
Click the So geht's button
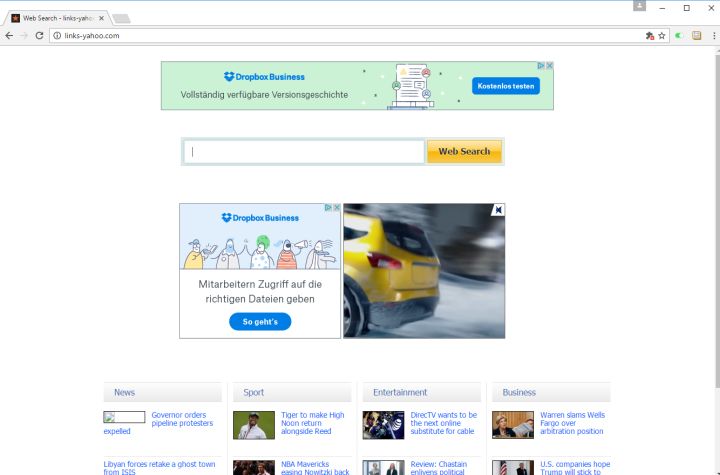[260, 322]
